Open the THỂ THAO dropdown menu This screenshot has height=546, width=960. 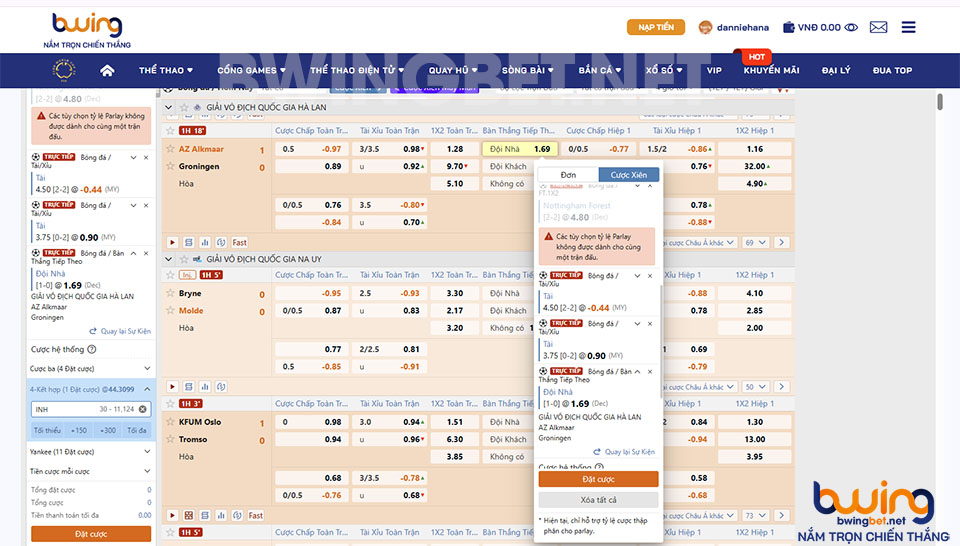pyautogui.click(x=166, y=70)
